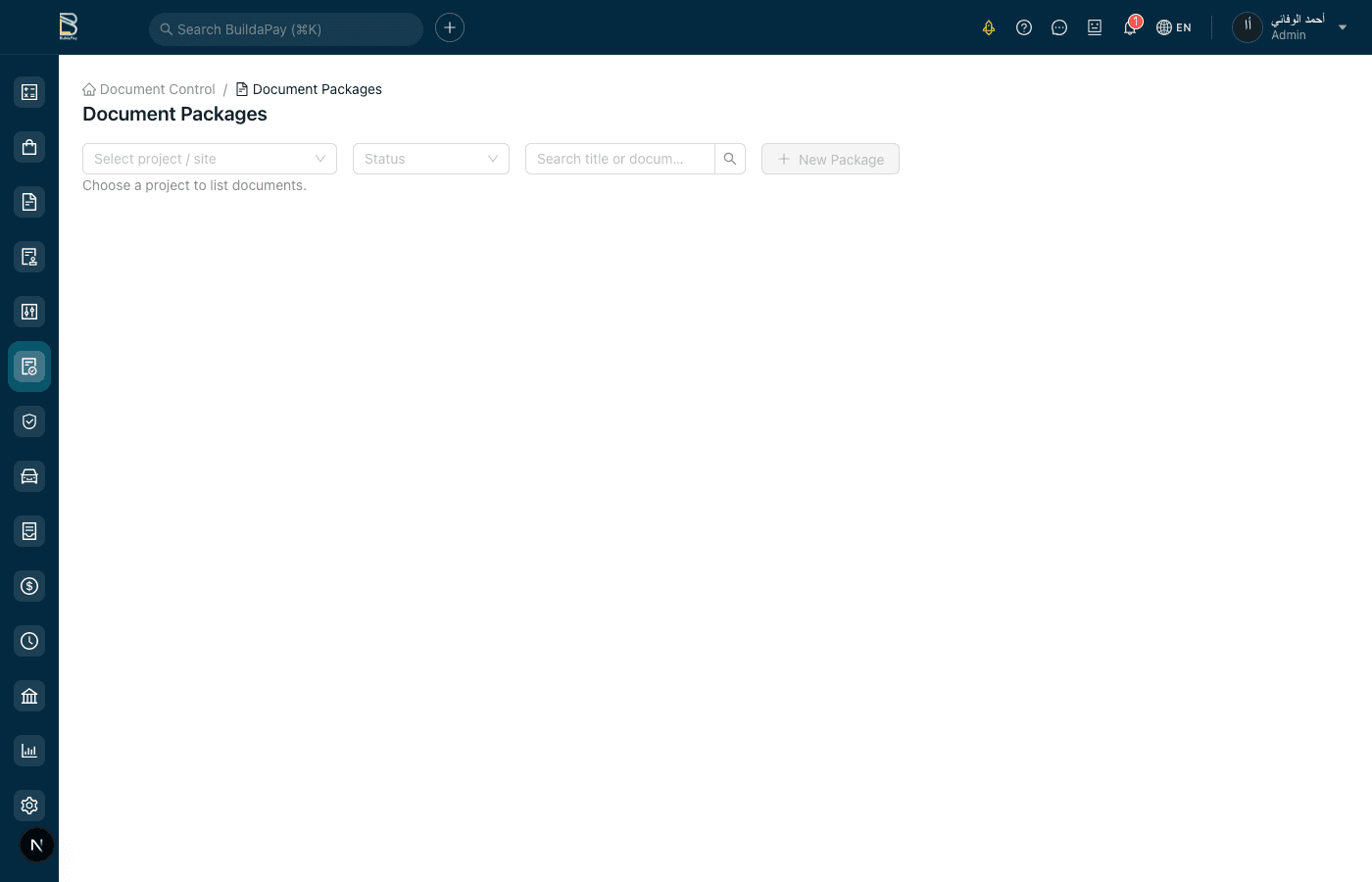Image resolution: width=1372 pixels, height=882 pixels.
Task: Click the clock icon in sidebar
Action: click(x=29, y=641)
